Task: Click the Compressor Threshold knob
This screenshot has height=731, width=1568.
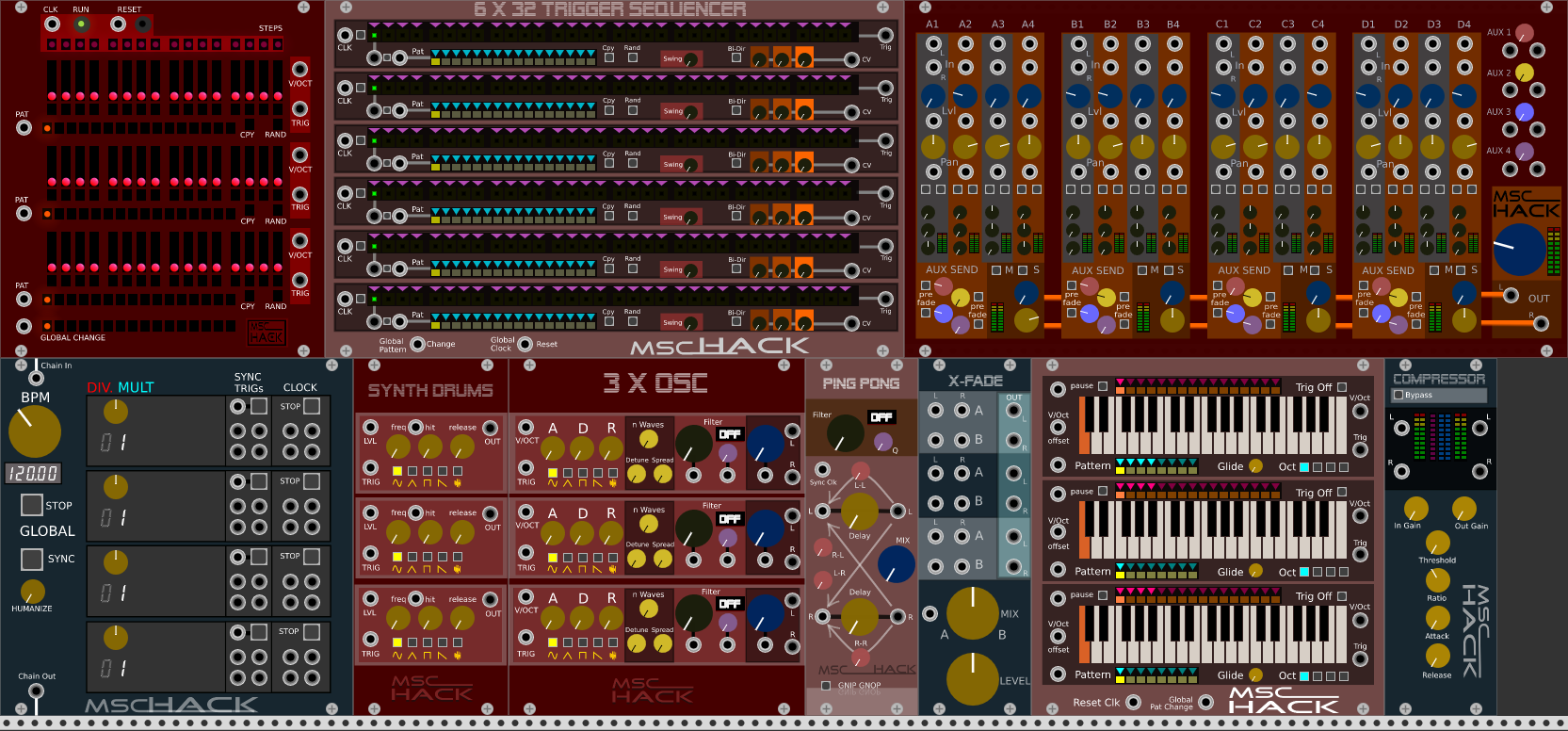Action: 1437,544
